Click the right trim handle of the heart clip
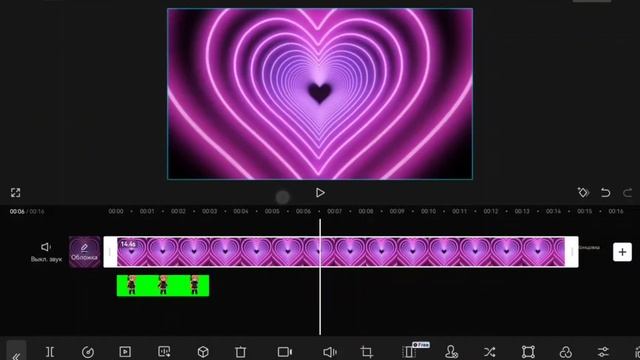The width and height of the screenshot is (640, 360). click(x=571, y=252)
